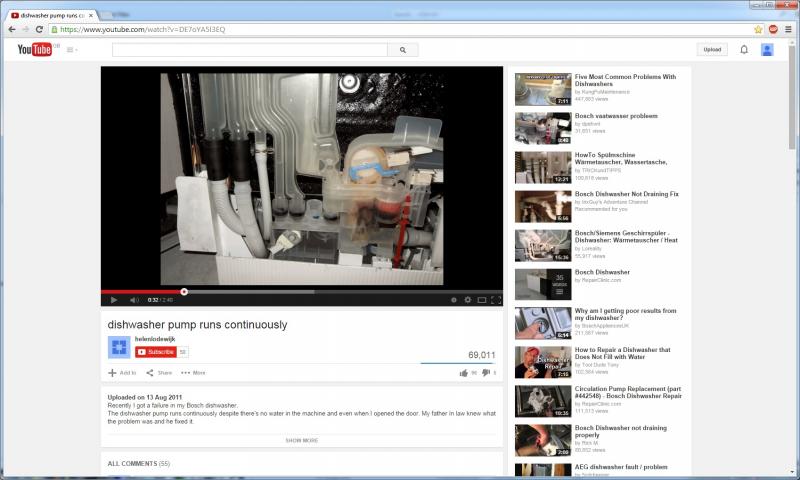Open the YouTube guide menu dropdown
The height and width of the screenshot is (480, 800).
pyautogui.click(x=73, y=49)
